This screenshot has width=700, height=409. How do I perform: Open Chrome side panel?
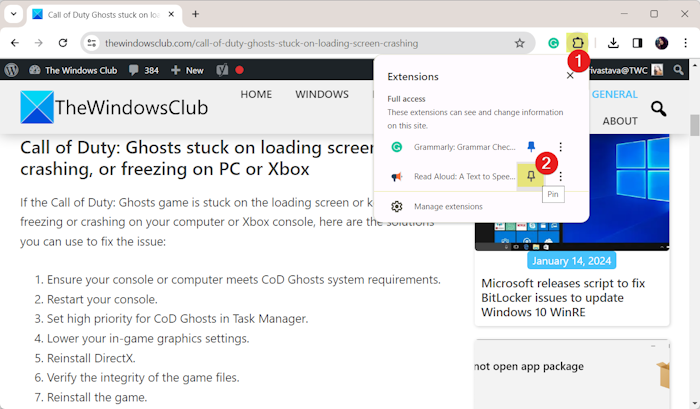click(x=638, y=43)
